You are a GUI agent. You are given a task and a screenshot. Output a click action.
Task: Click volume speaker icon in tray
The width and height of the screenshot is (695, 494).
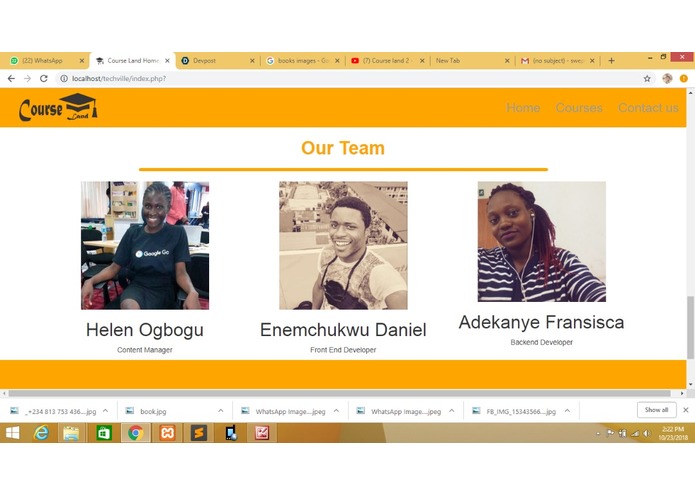646,433
